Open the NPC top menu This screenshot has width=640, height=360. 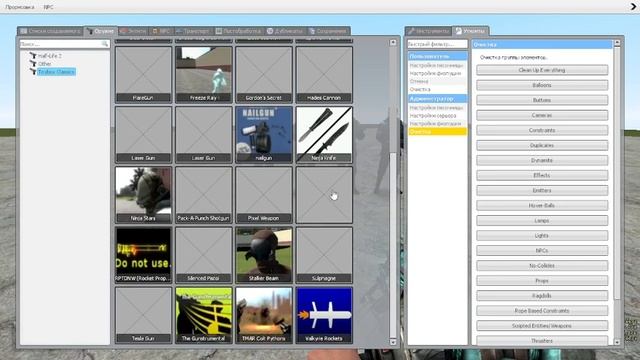pyautogui.click(x=48, y=7)
